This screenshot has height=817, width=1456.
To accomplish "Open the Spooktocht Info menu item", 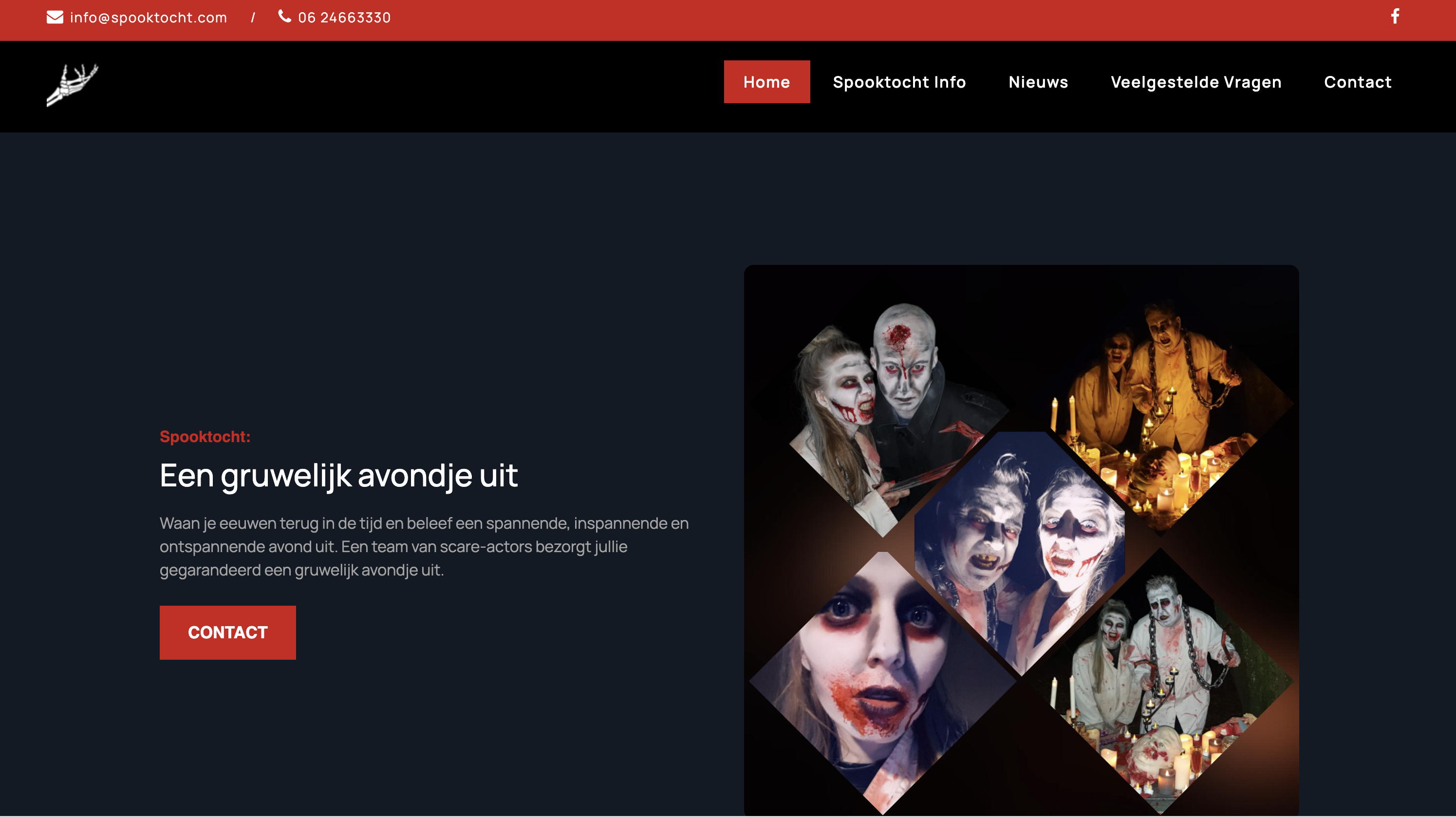I will 899,82.
